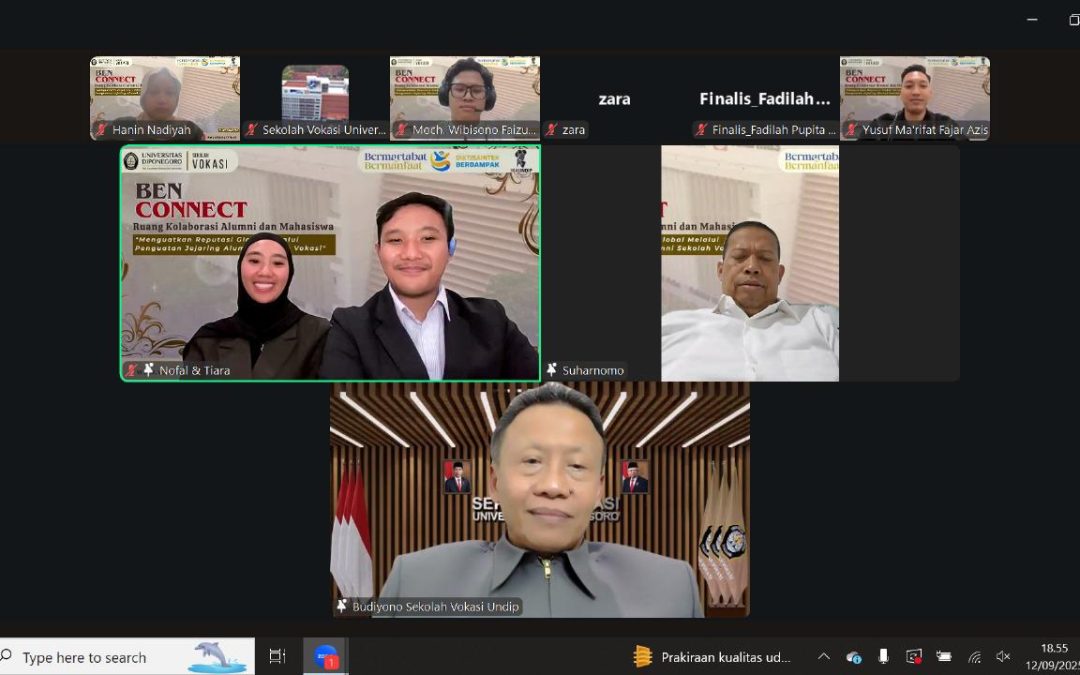Image resolution: width=1080 pixels, height=675 pixels.
Task: Select Moch. Wibisono's video thumbnail
Action: [x=465, y=98]
